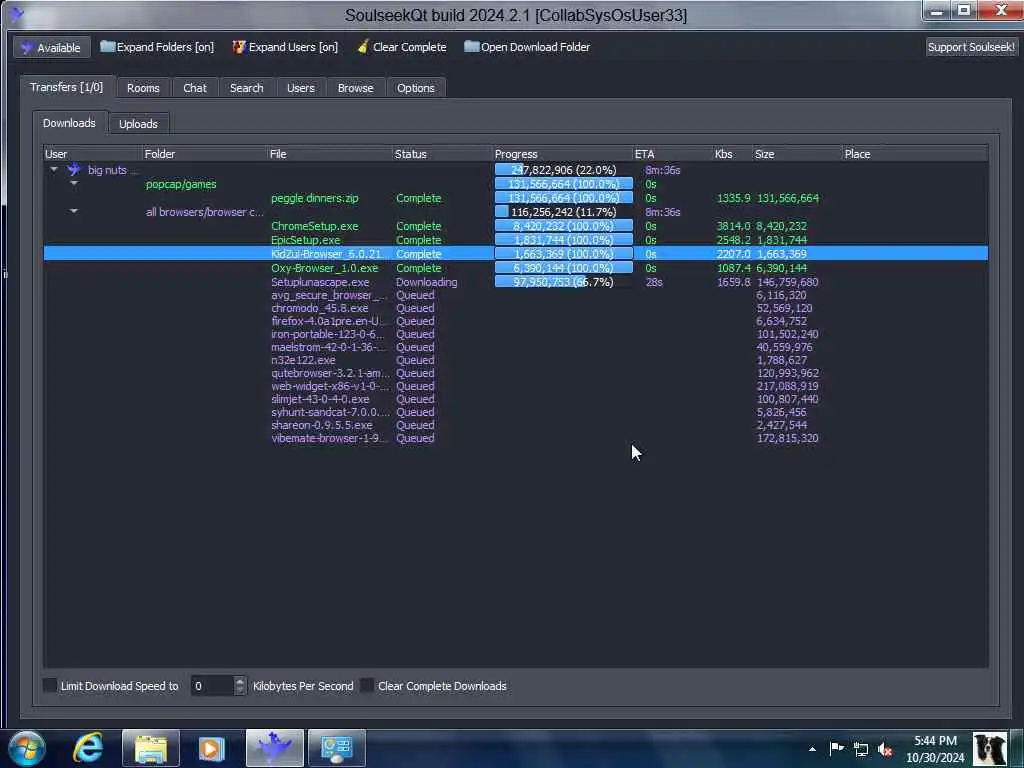1024x768 pixels.
Task: Sort by the Size column header
Action: click(797, 154)
